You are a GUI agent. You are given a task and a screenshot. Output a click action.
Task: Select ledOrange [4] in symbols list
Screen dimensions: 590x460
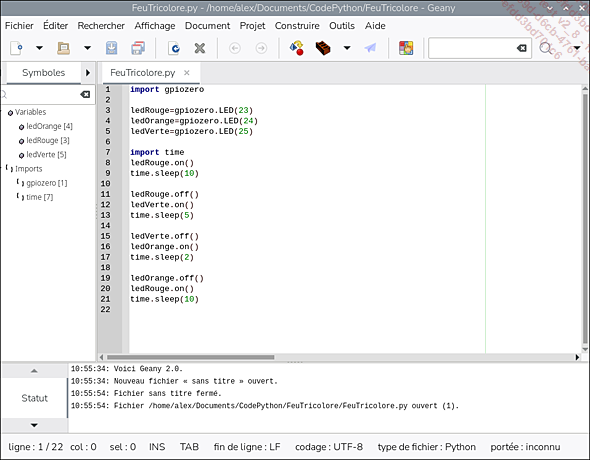tap(49, 126)
